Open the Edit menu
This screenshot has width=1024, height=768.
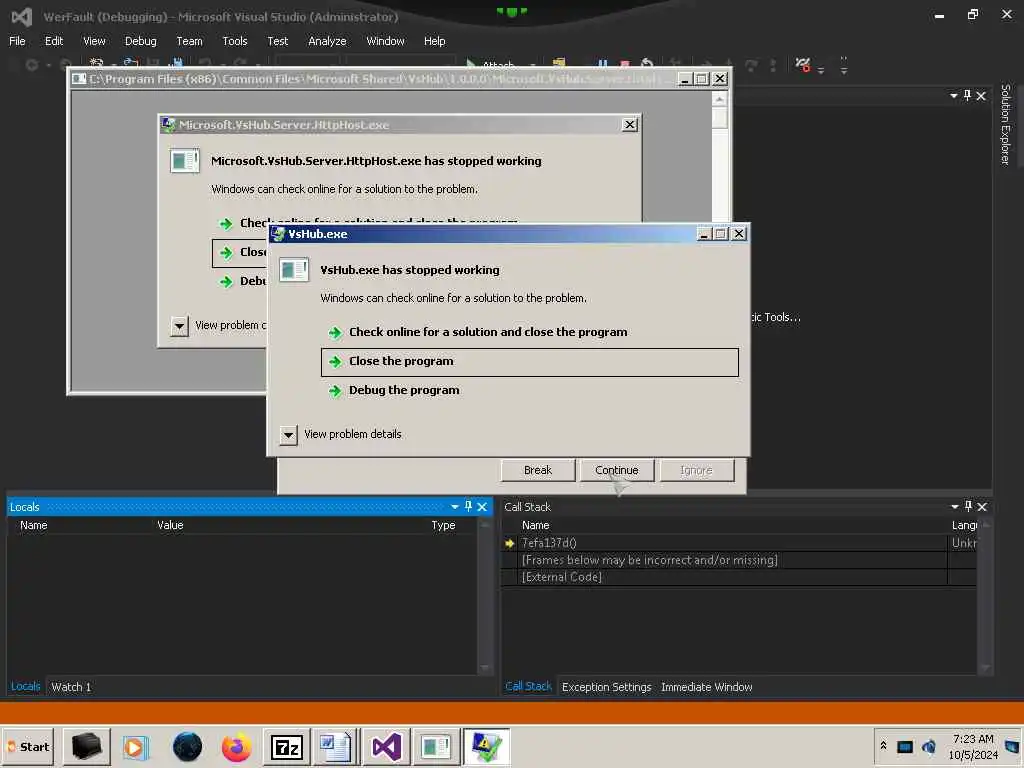pos(54,41)
